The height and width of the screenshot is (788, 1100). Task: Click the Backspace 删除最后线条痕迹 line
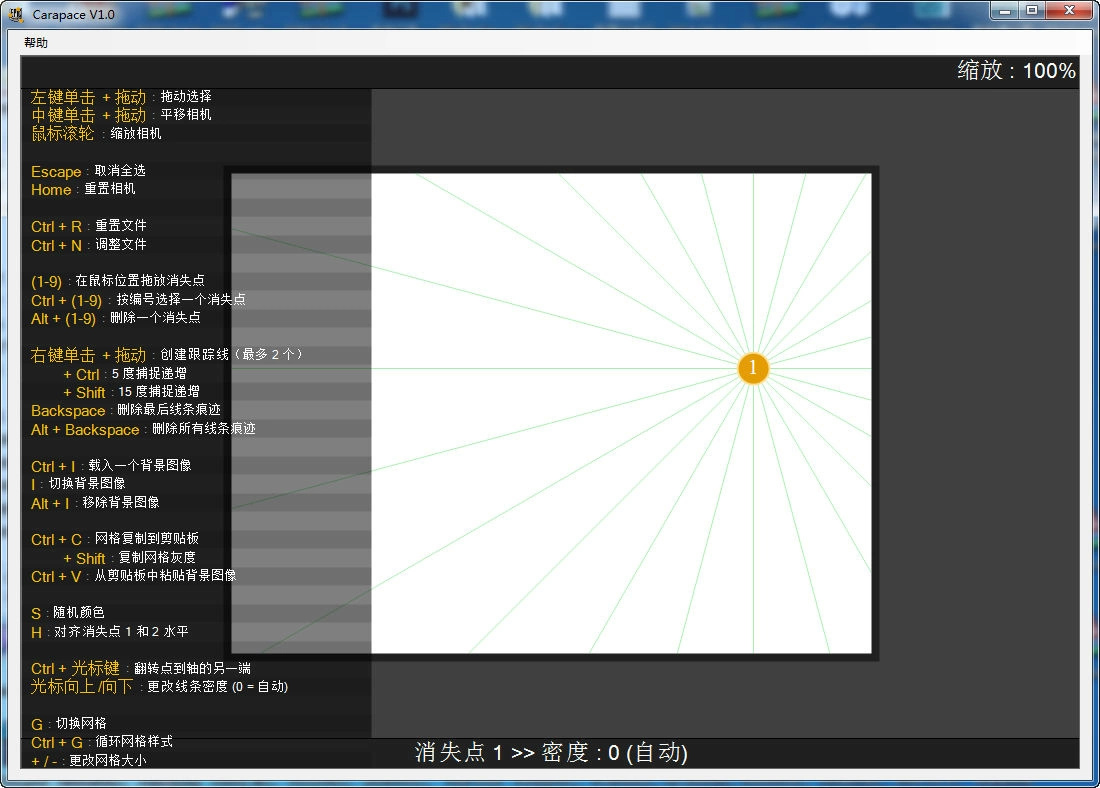126,410
